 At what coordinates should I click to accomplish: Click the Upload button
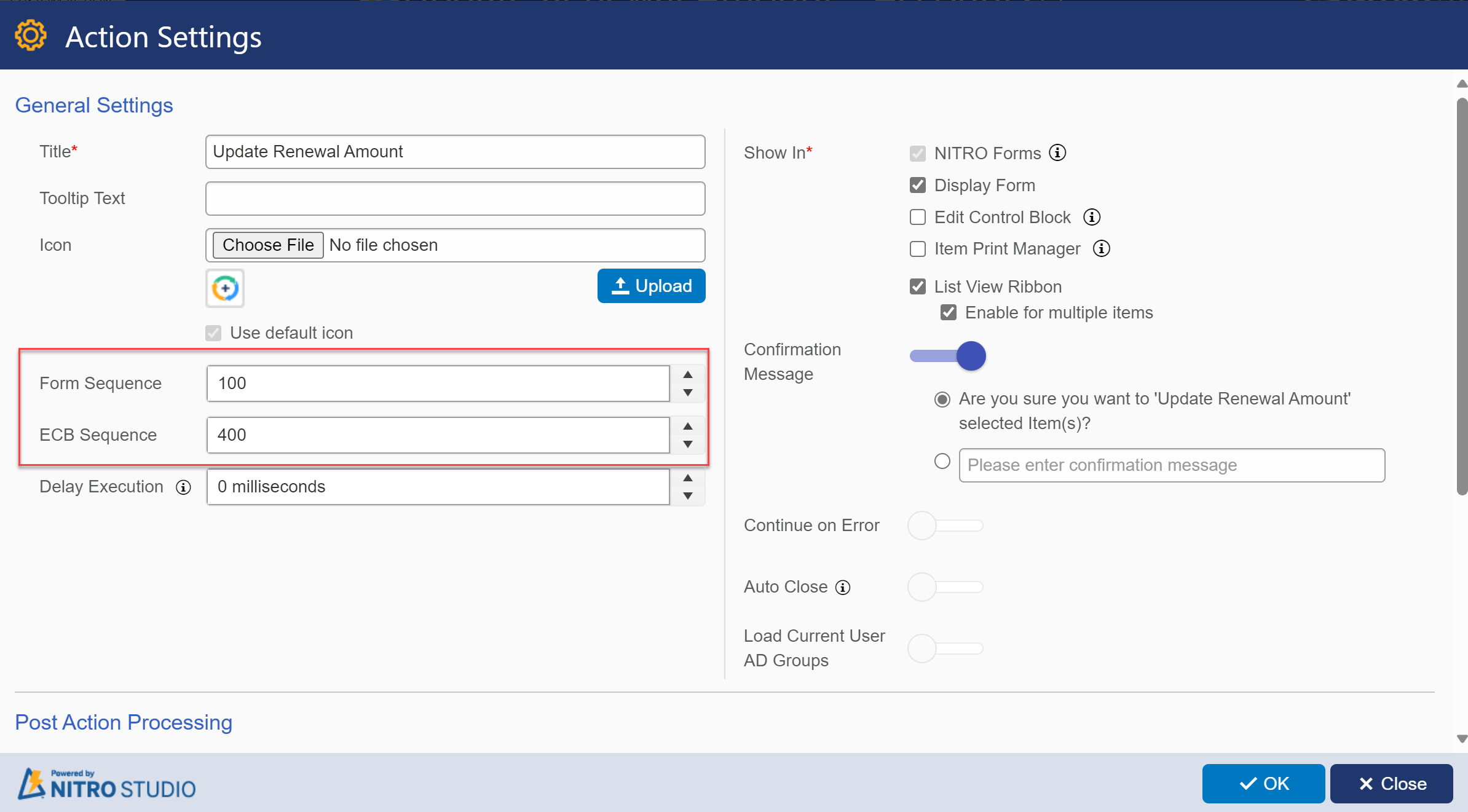pos(651,286)
